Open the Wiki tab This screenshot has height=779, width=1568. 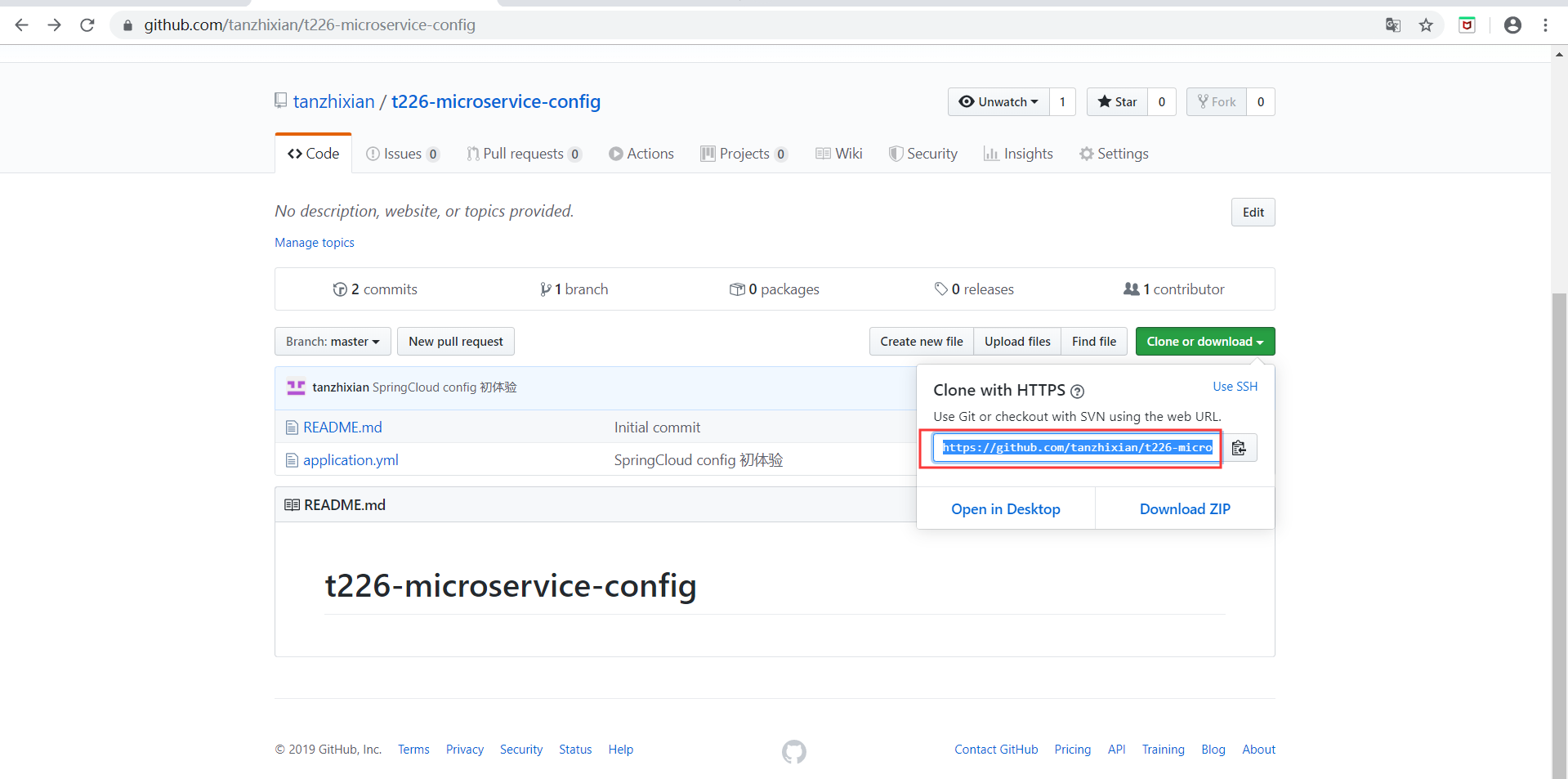(839, 154)
